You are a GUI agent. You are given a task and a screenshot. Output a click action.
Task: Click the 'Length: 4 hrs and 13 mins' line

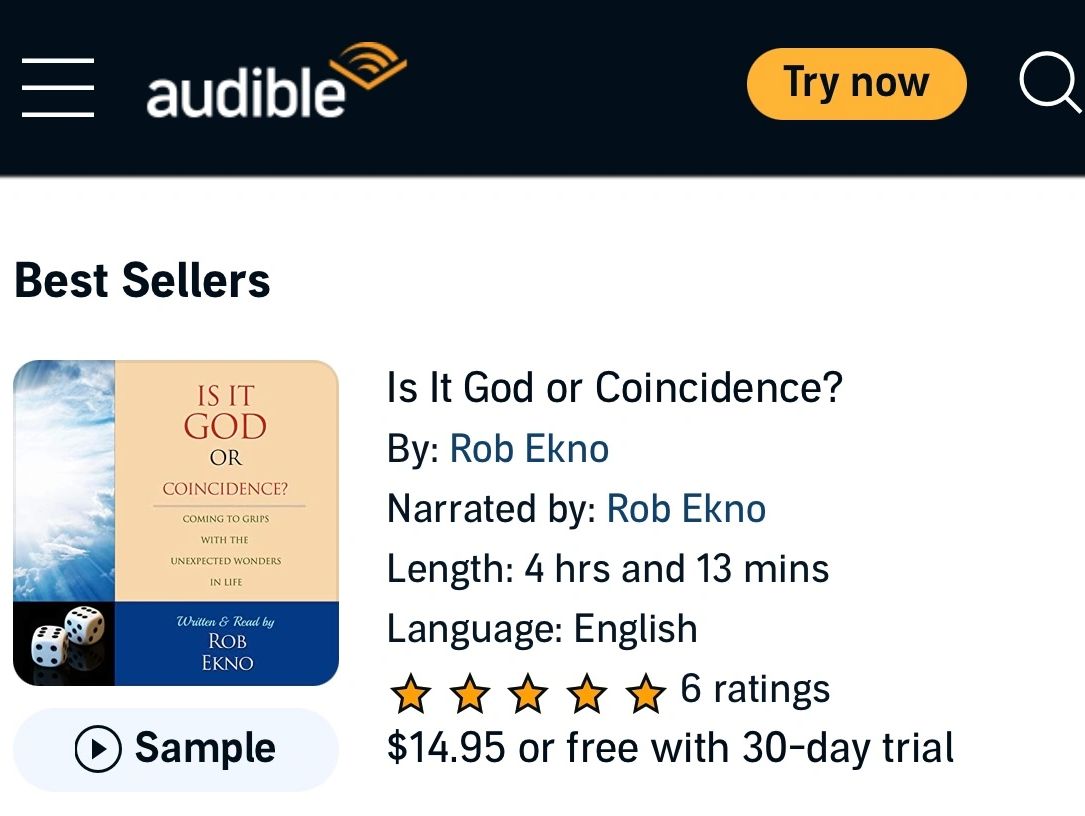pyautogui.click(x=608, y=569)
